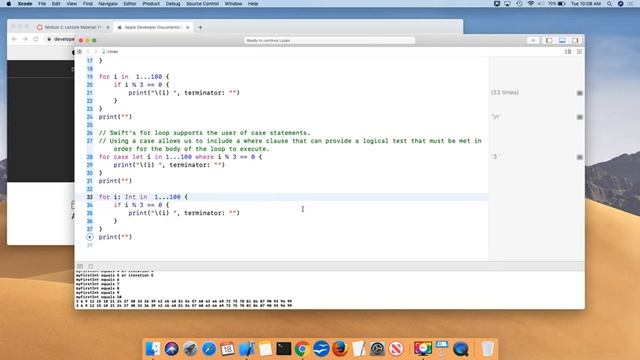Toggle the Inspectors panel in Xcode toolbar

tap(575, 40)
